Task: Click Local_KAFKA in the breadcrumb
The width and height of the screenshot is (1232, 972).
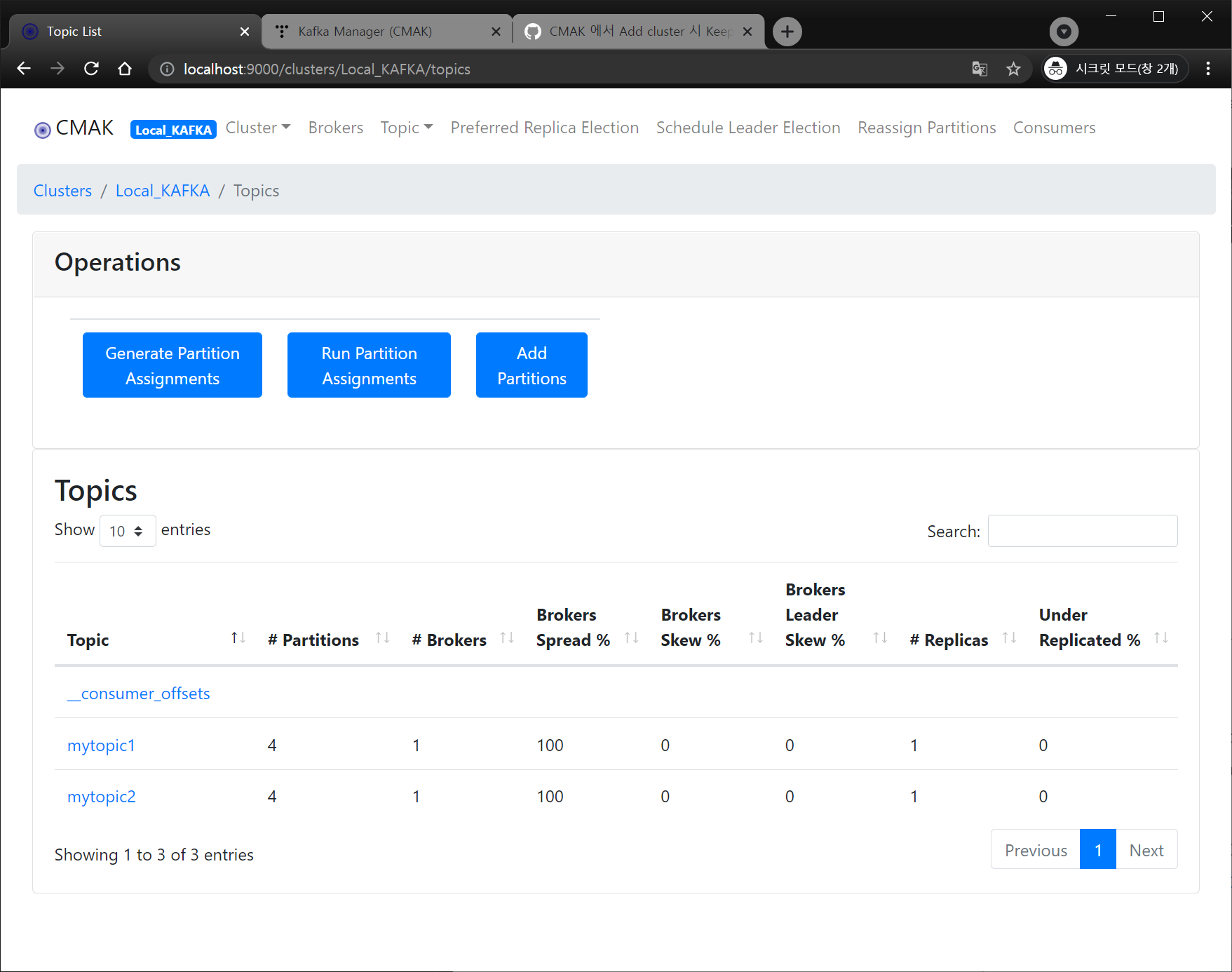Action: click(163, 191)
